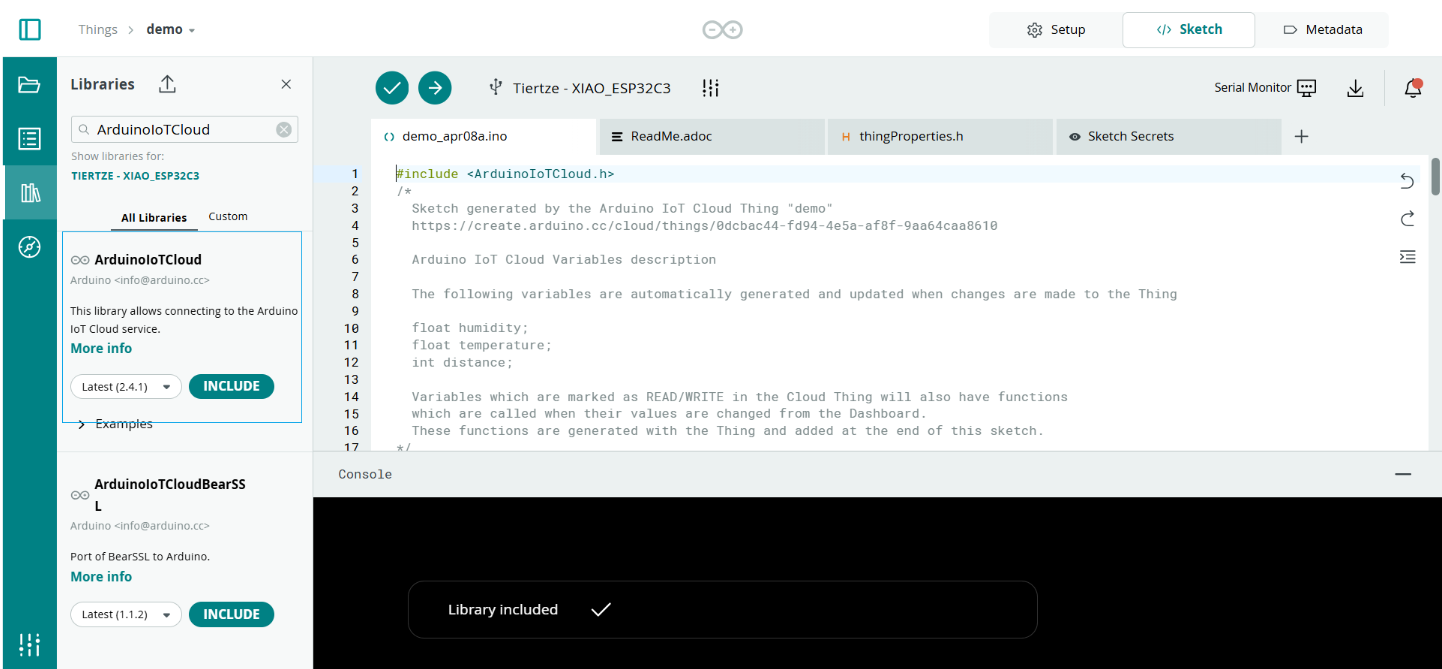Go to Things in the breadcrumb
Image resolution: width=1442 pixels, height=669 pixels.
[x=98, y=30]
